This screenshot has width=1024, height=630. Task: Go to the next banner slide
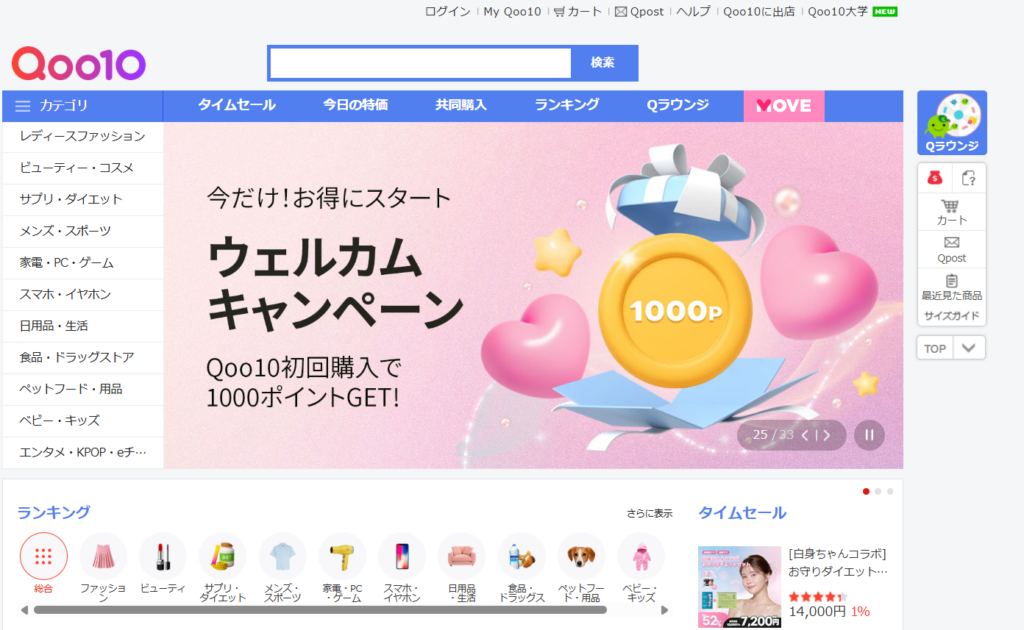click(827, 435)
